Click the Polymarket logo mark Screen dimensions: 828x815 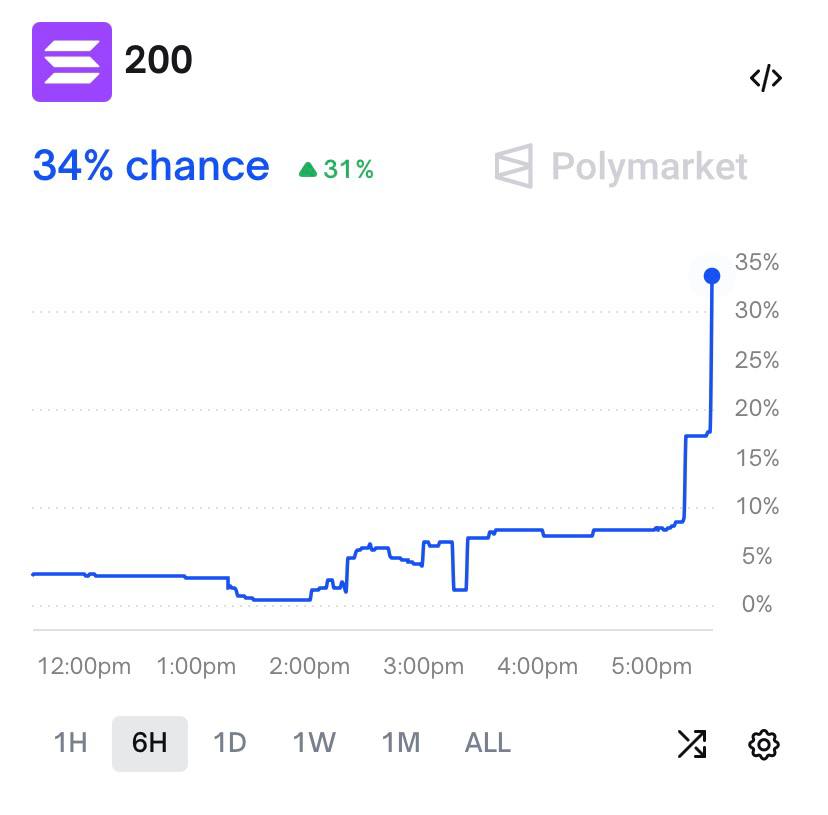click(514, 166)
